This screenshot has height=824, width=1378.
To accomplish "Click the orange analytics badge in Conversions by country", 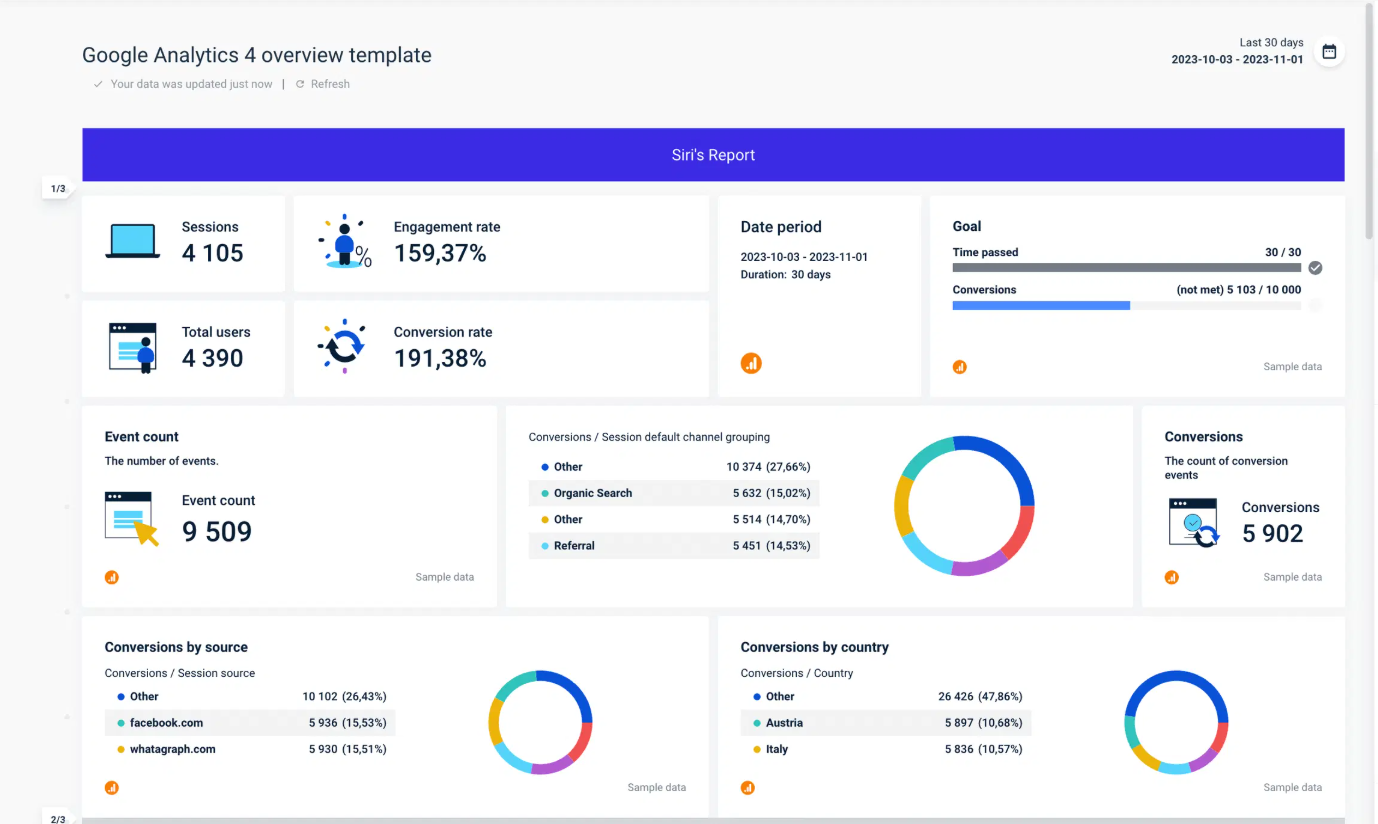I will click(x=748, y=787).
